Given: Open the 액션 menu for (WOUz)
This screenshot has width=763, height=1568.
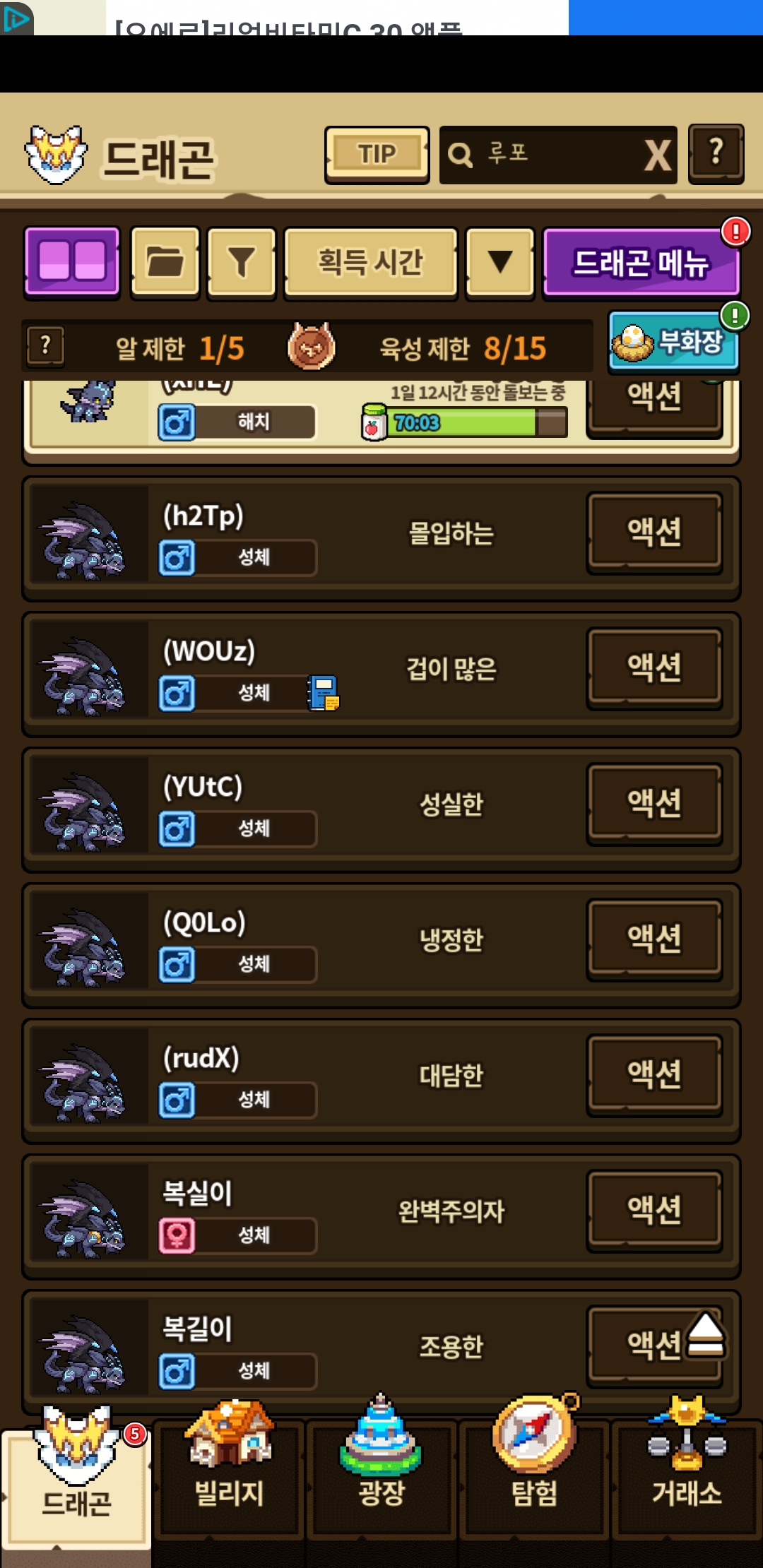Looking at the screenshot, I should (x=655, y=668).
